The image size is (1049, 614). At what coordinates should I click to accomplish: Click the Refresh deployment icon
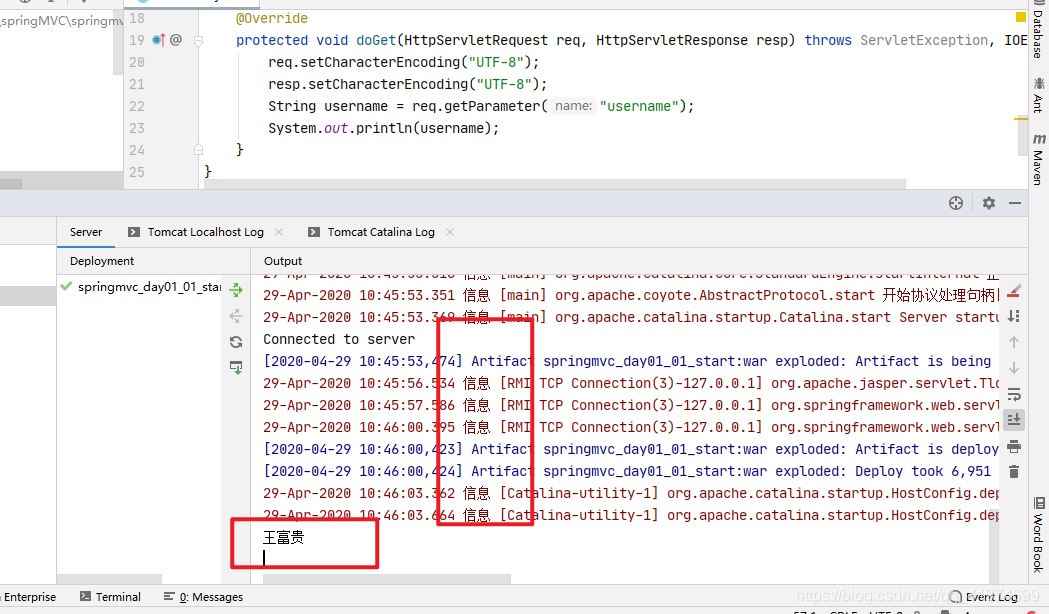[235, 342]
